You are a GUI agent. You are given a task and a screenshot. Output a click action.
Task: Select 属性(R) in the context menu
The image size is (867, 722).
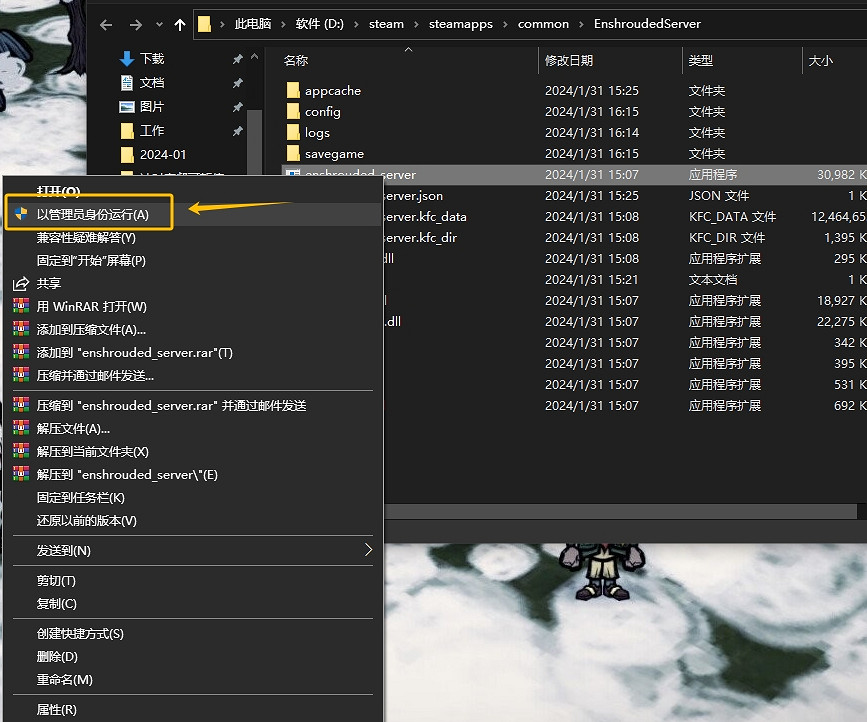click(x=56, y=709)
